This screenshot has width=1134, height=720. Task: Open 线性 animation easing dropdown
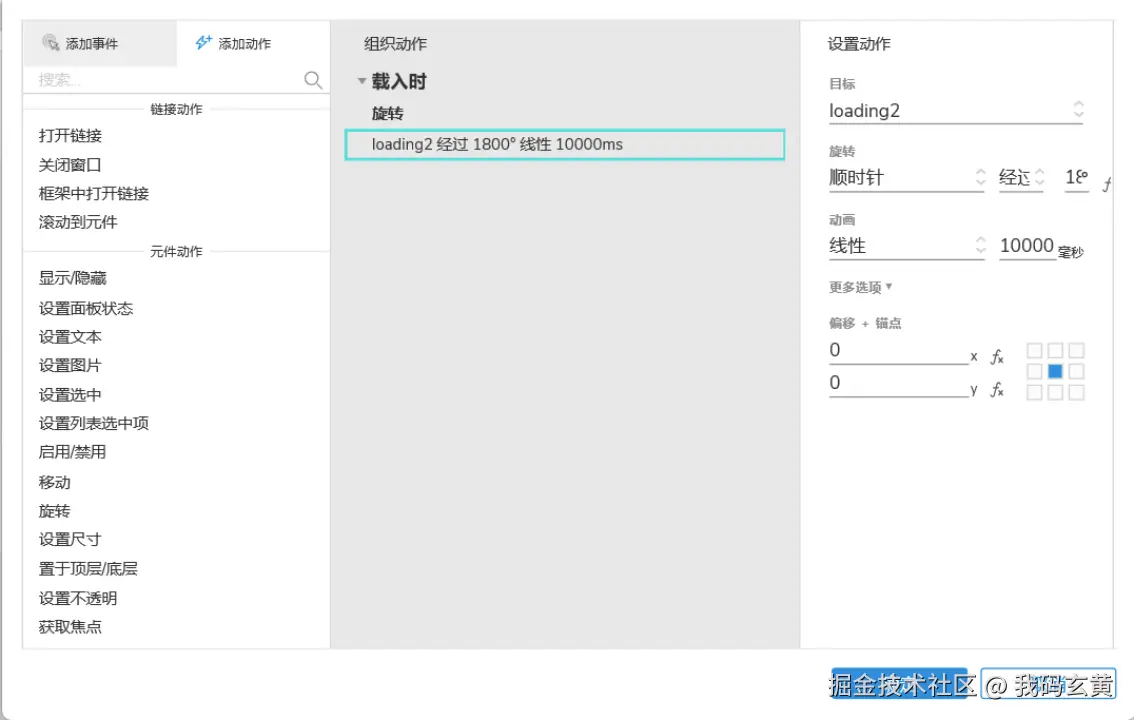pos(906,246)
